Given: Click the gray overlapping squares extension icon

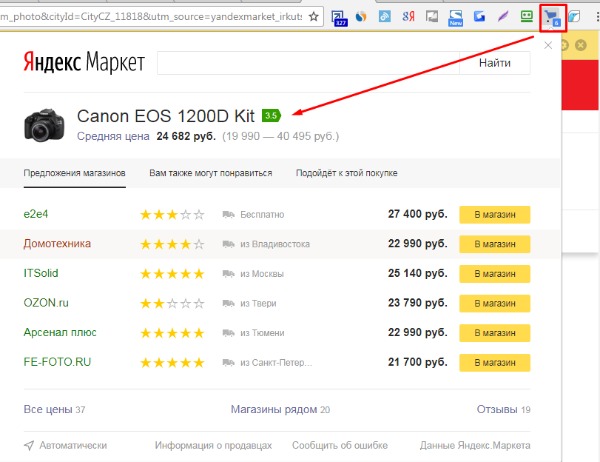Looking at the screenshot, I should [432, 16].
